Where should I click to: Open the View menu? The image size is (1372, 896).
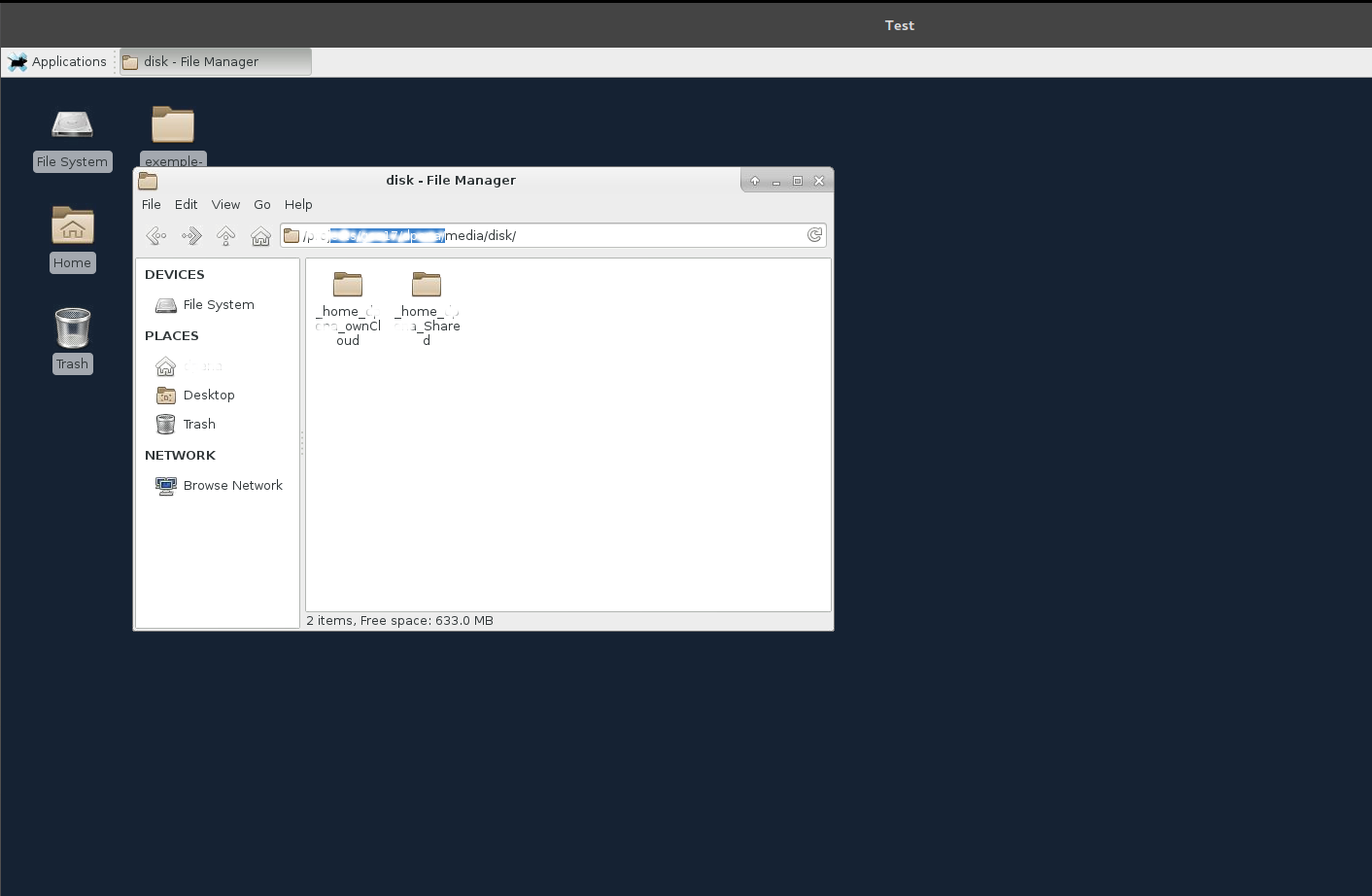225,204
